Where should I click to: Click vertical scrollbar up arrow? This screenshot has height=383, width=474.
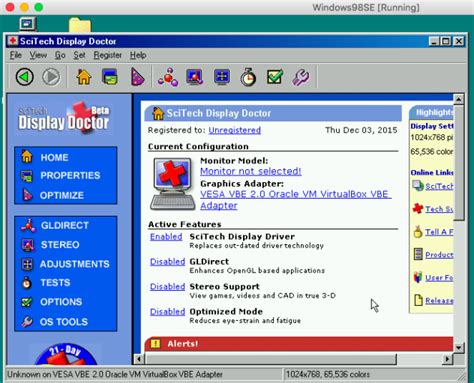pyautogui.click(x=459, y=99)
